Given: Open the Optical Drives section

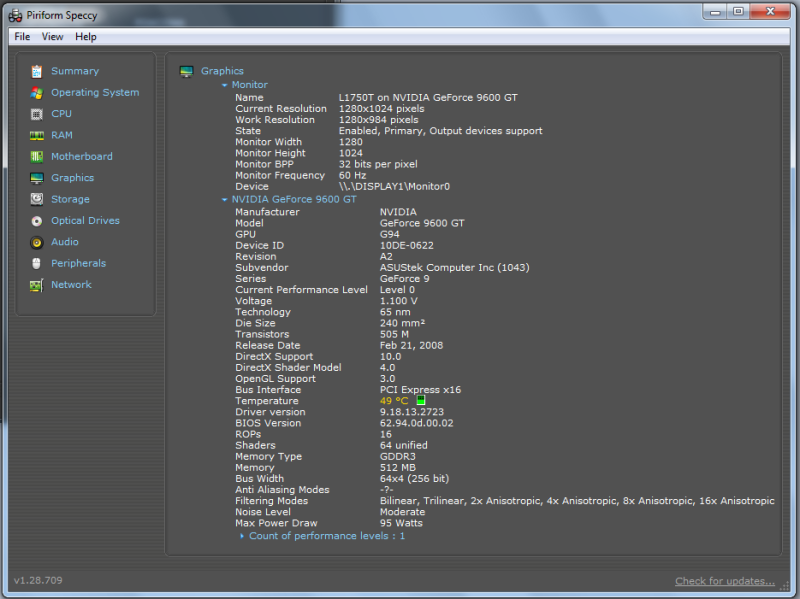Looking at the screenshot, I should [x=85, y=220].
